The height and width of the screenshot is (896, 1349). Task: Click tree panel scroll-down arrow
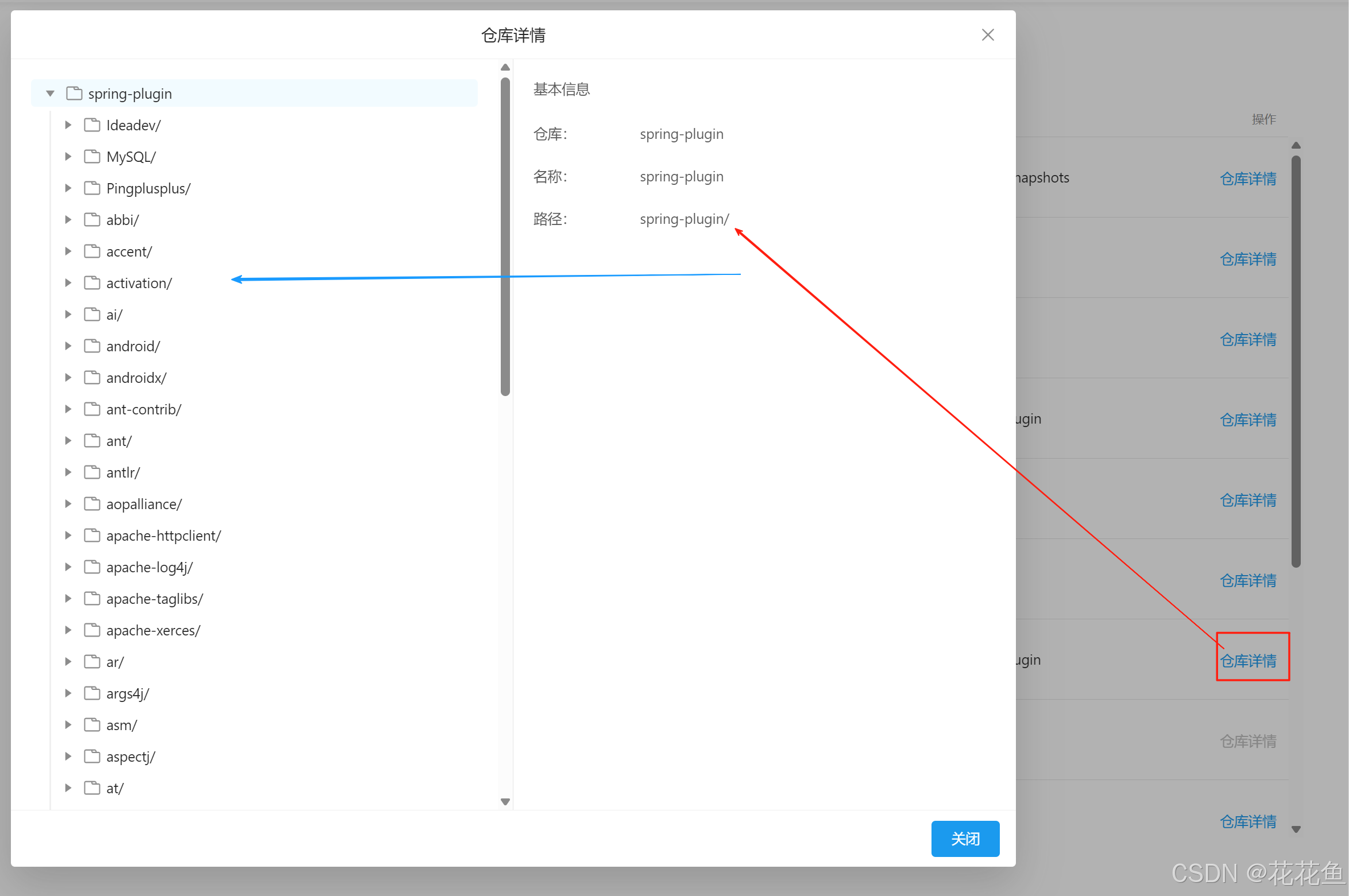pyautogui.click(x=505, y=802)
